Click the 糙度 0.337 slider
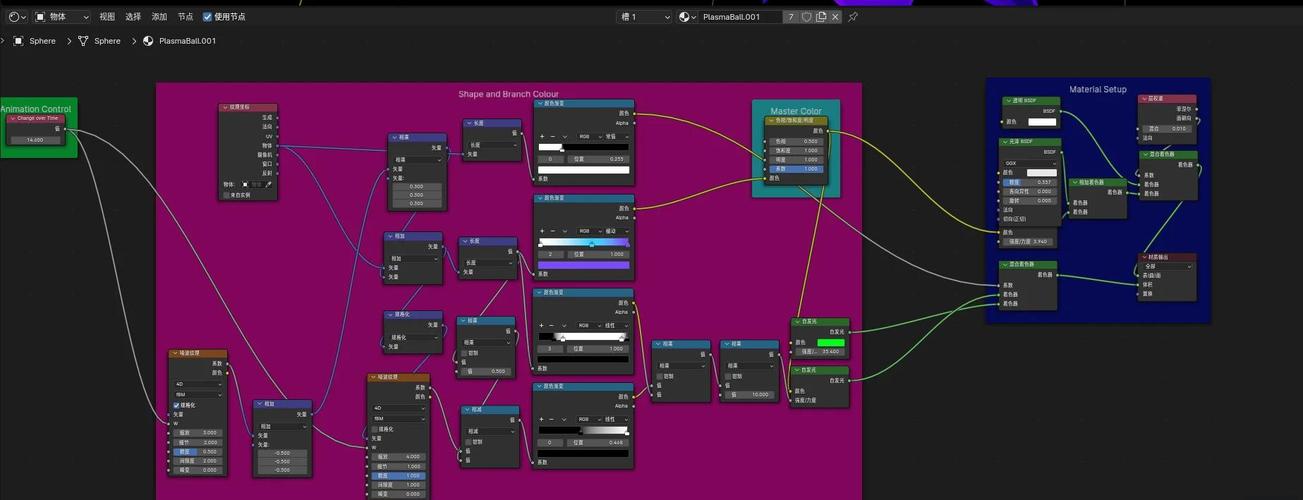Image resolution: width=1303 pixels, height=500 pixels. pos(1030,182)
